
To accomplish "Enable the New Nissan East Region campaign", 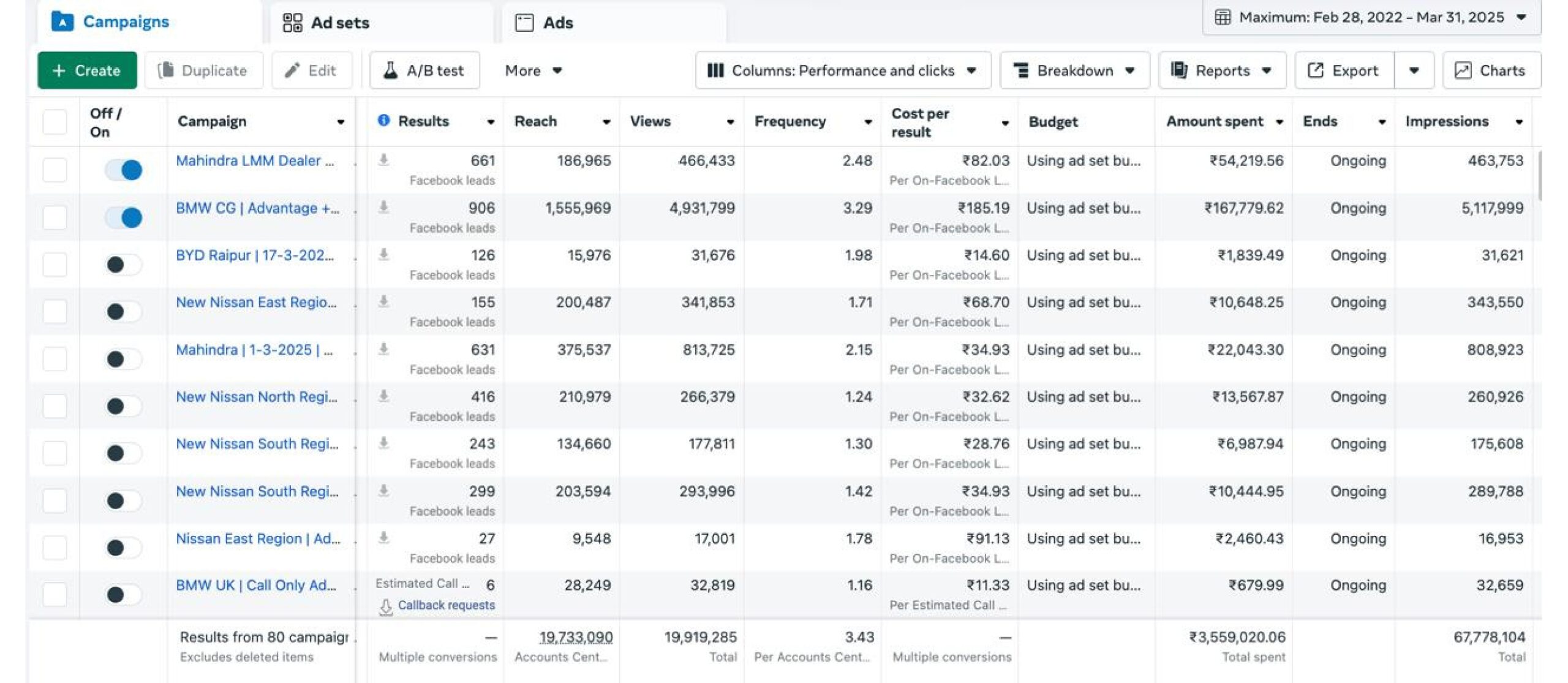I will click(x=123, y=312).
